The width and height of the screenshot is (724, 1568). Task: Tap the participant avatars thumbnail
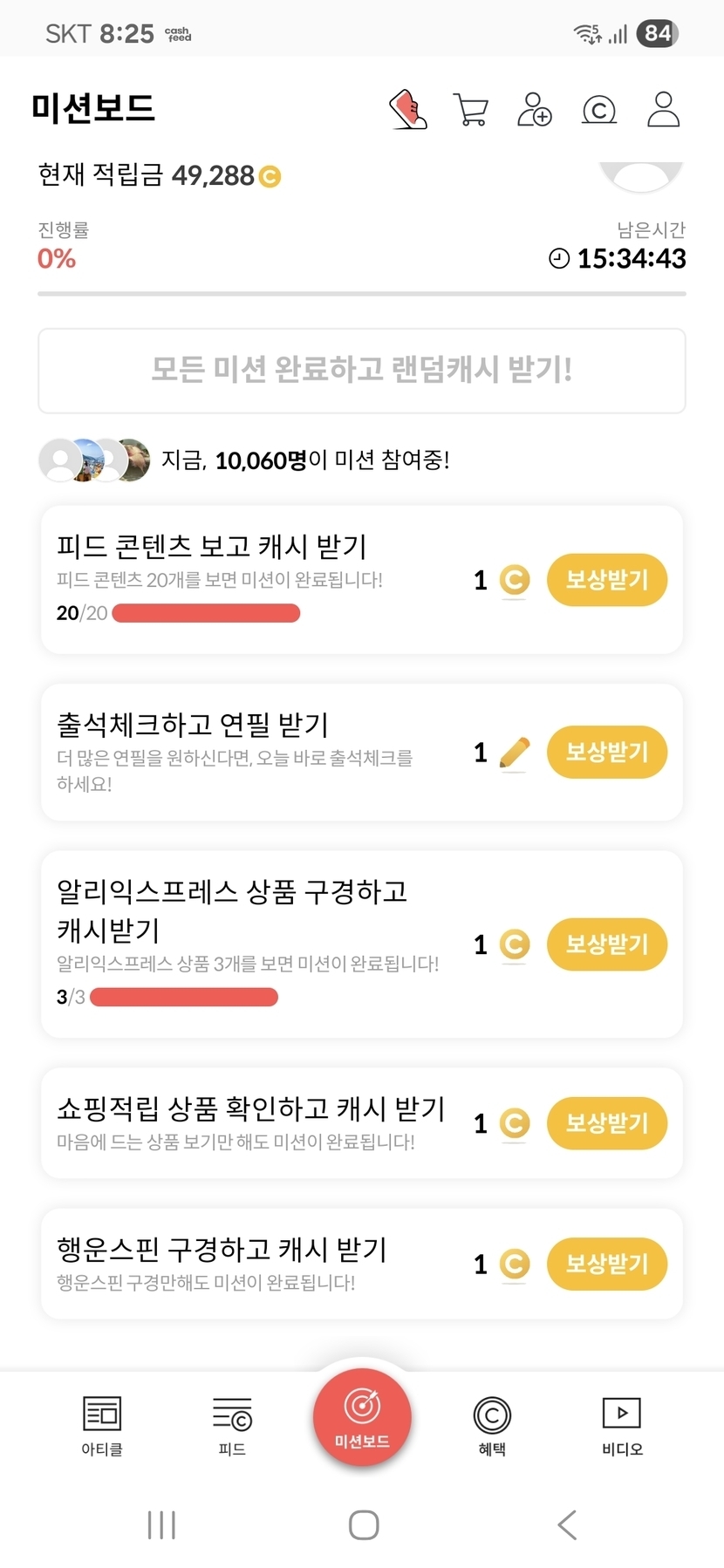click(94, 460)
